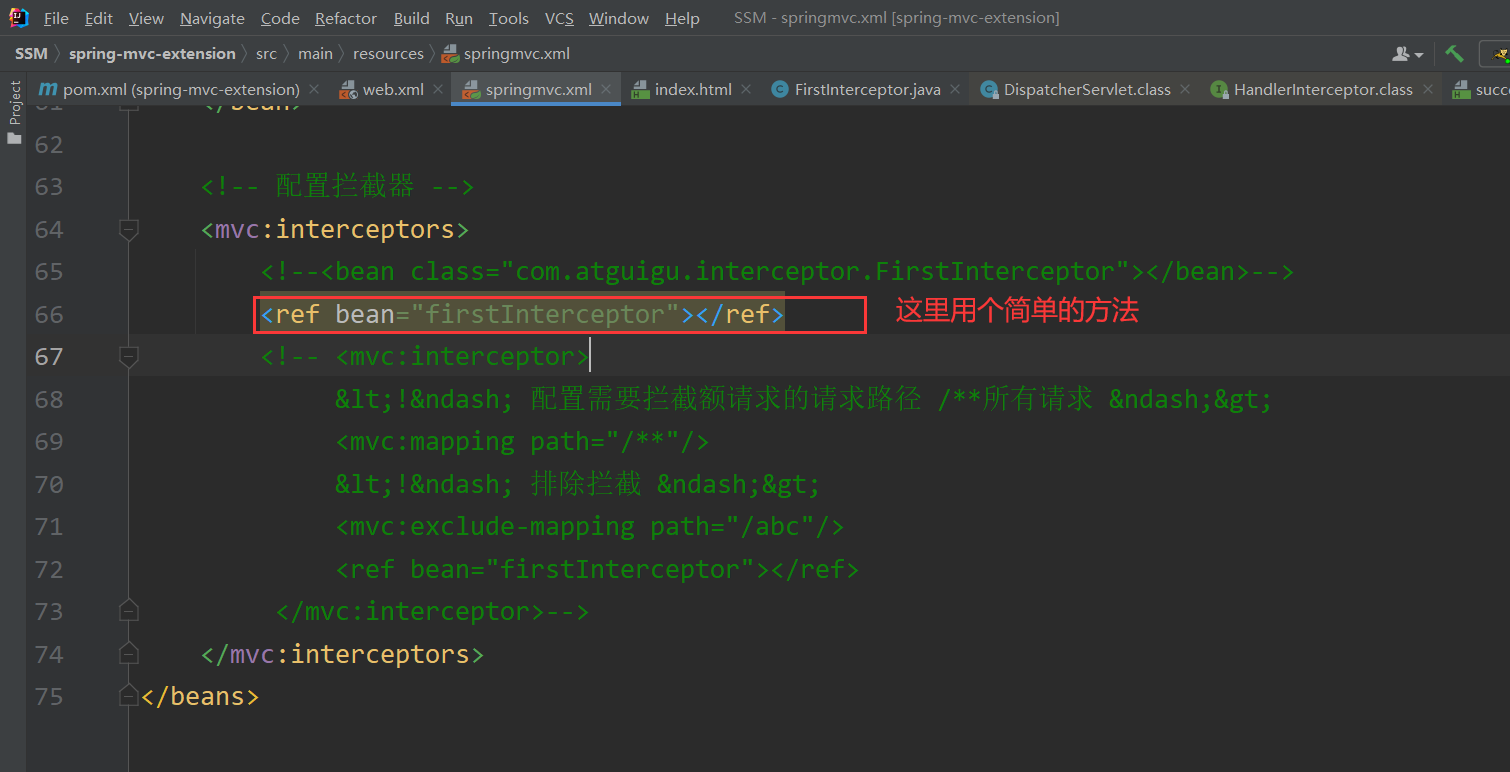Click the src breadcrumb
Image resolution: width=1510 pixels, height=772 pixels.
[266, 54]
